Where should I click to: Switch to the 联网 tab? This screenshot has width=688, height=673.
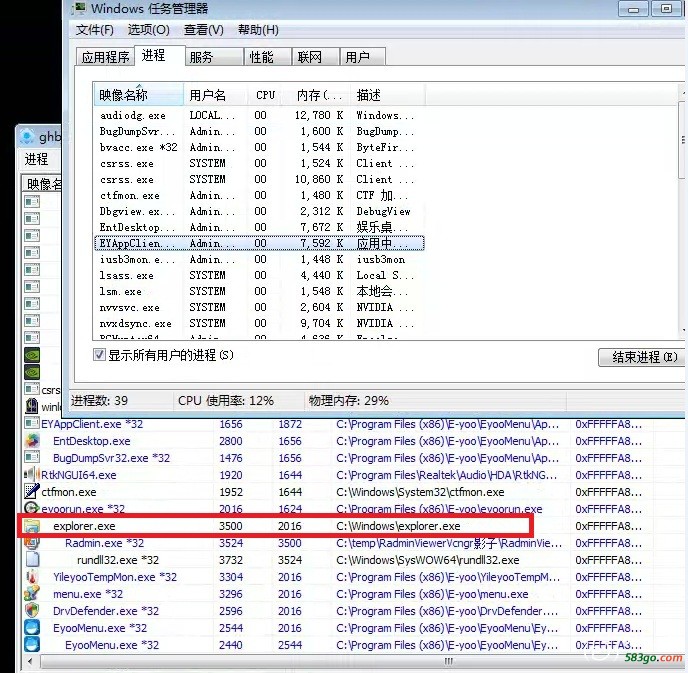click(x=315, y=57)
